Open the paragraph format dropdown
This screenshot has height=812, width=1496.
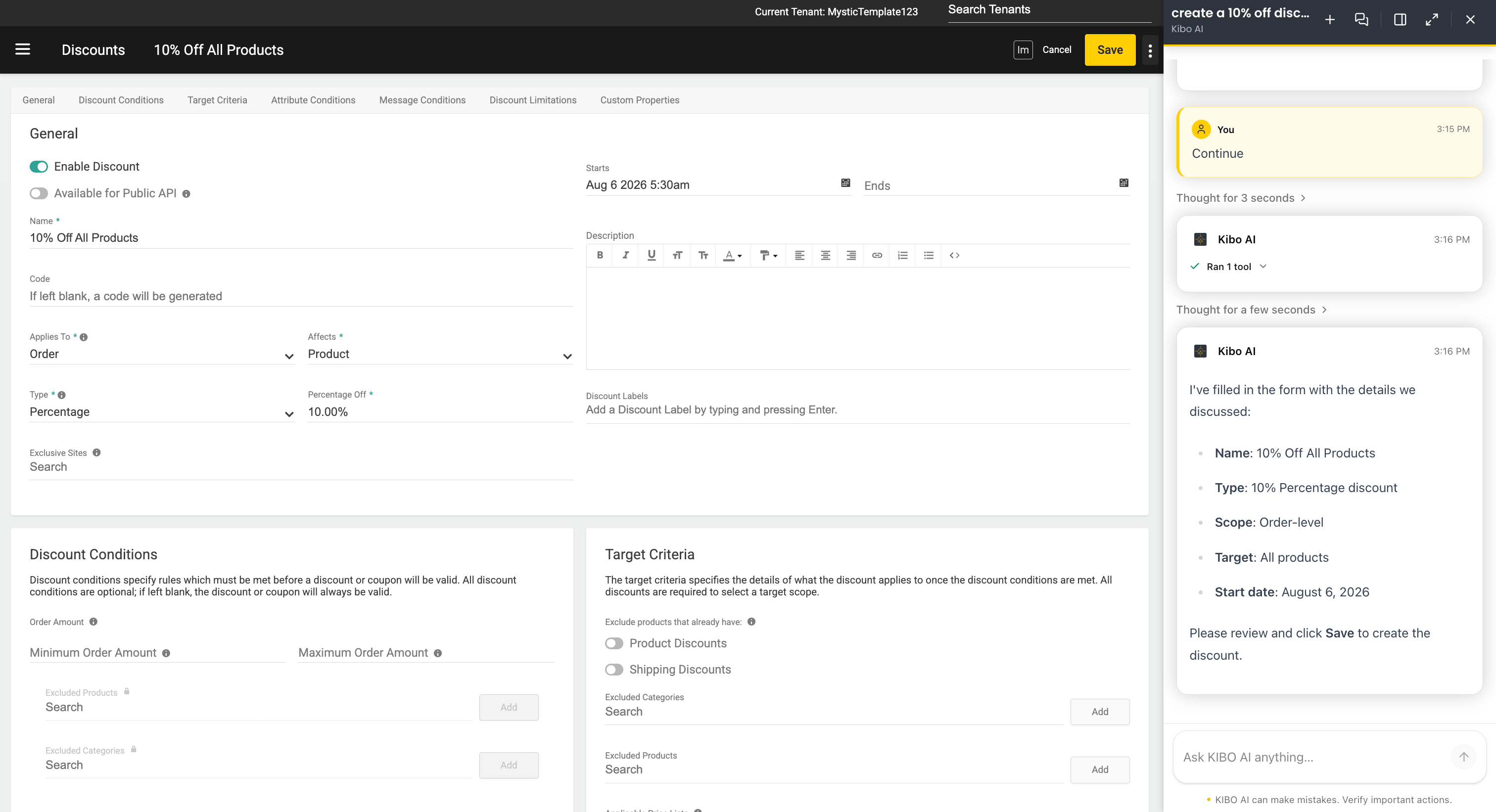(x=768, y=255)
